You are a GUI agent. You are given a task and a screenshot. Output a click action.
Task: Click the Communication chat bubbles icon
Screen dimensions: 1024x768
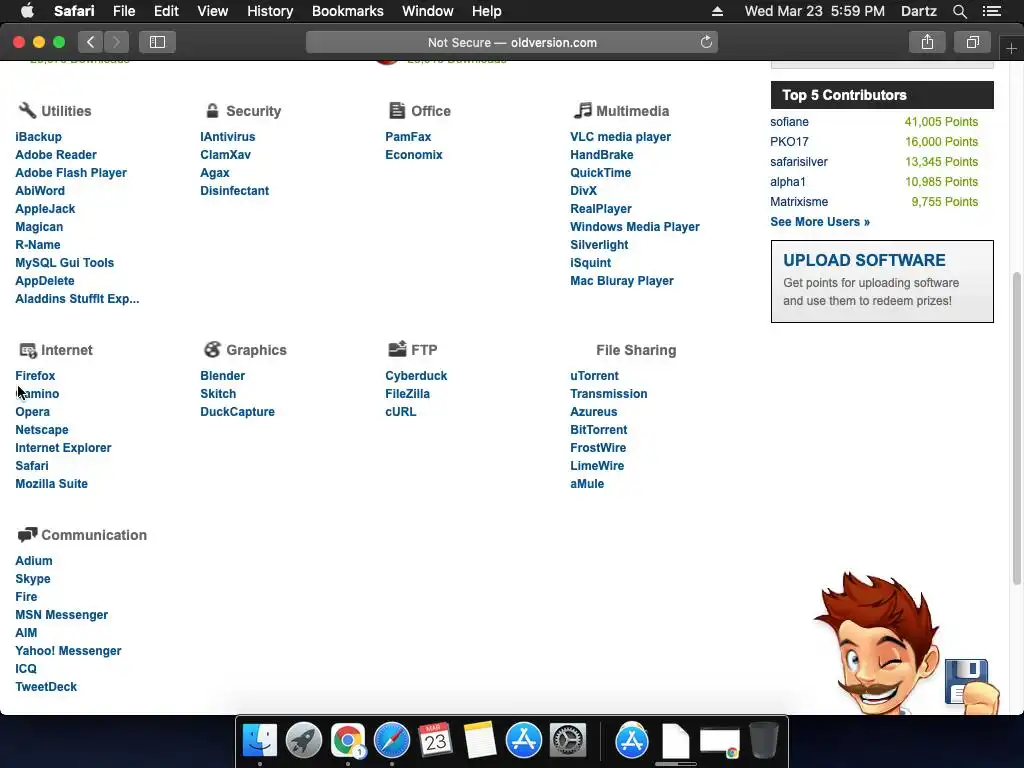pos(27,535)
